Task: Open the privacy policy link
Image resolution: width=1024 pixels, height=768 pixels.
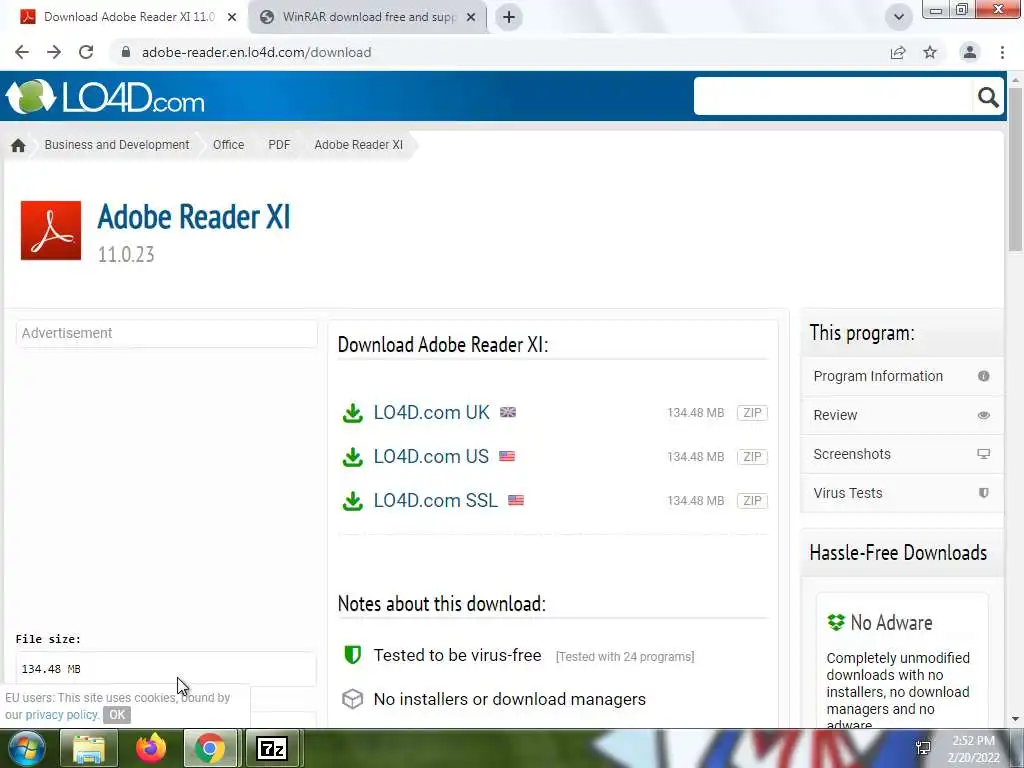Action: click(61, 714)
